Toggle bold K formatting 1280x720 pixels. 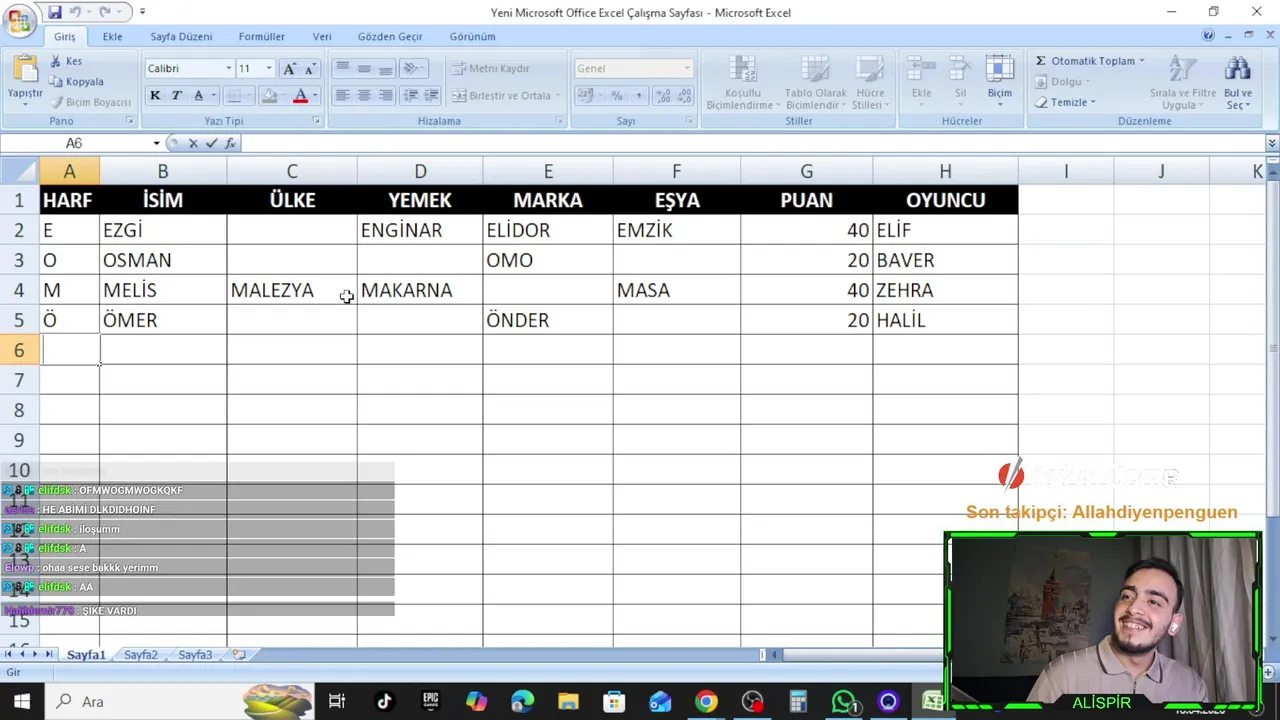tap(155, 95)
